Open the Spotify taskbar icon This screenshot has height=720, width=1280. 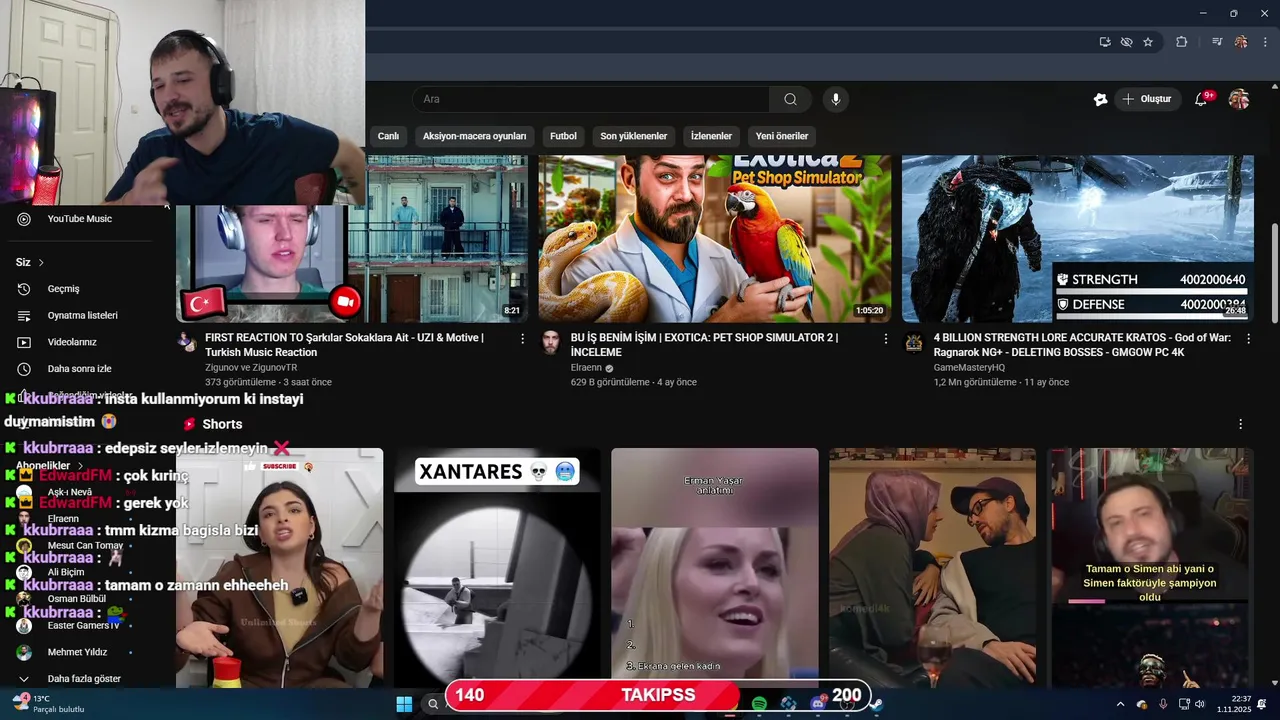coord(759,704)
